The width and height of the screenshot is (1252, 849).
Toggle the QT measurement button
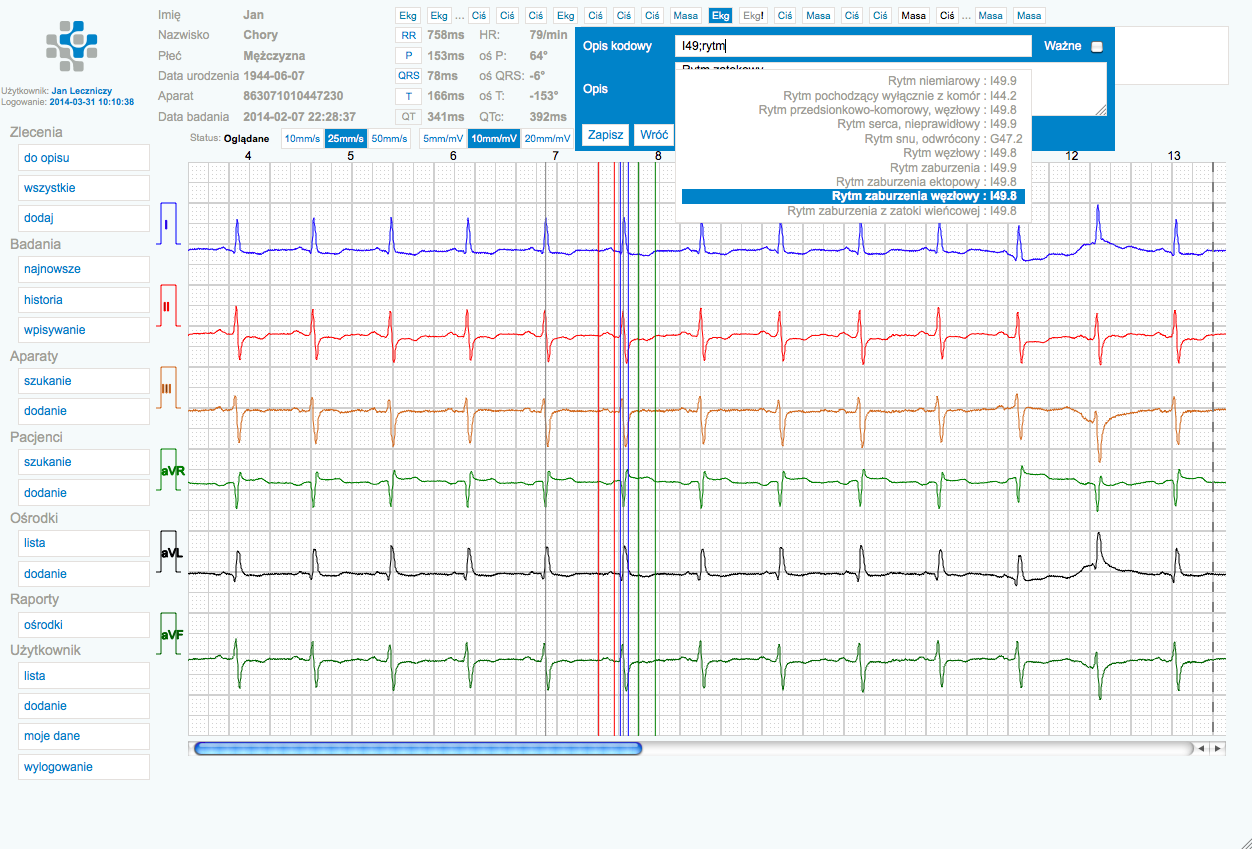pyautogui.click(x=408, y=116)
